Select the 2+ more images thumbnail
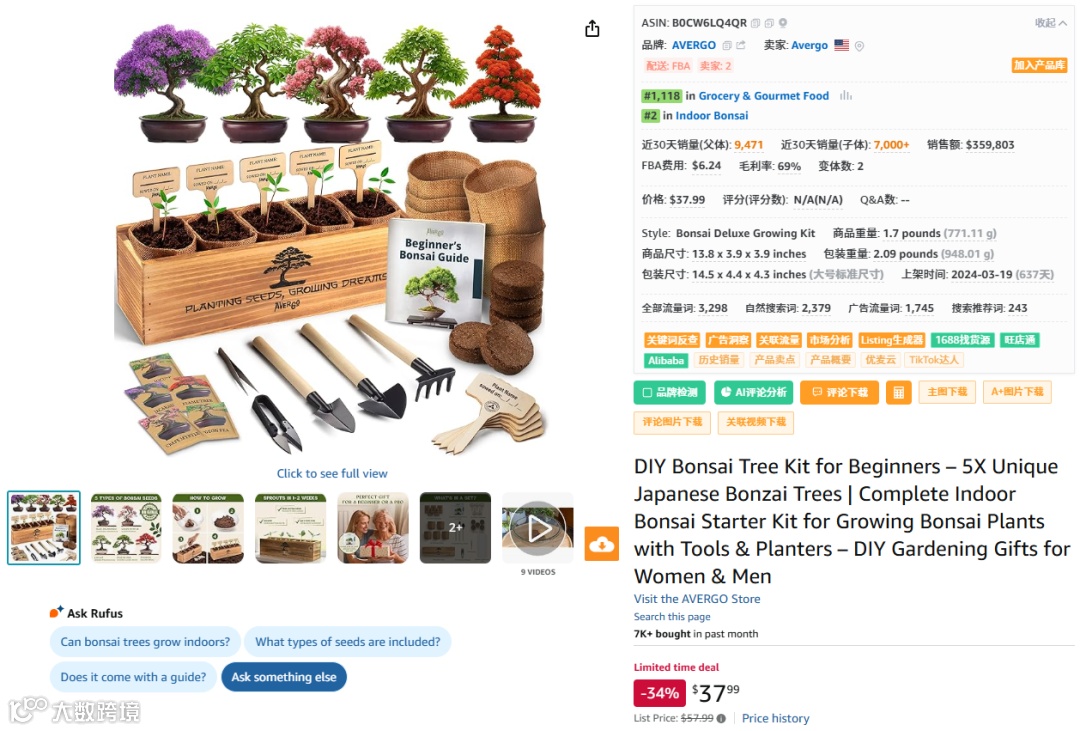The width and height of the screenshot is (1080, 731). (455, 528)
